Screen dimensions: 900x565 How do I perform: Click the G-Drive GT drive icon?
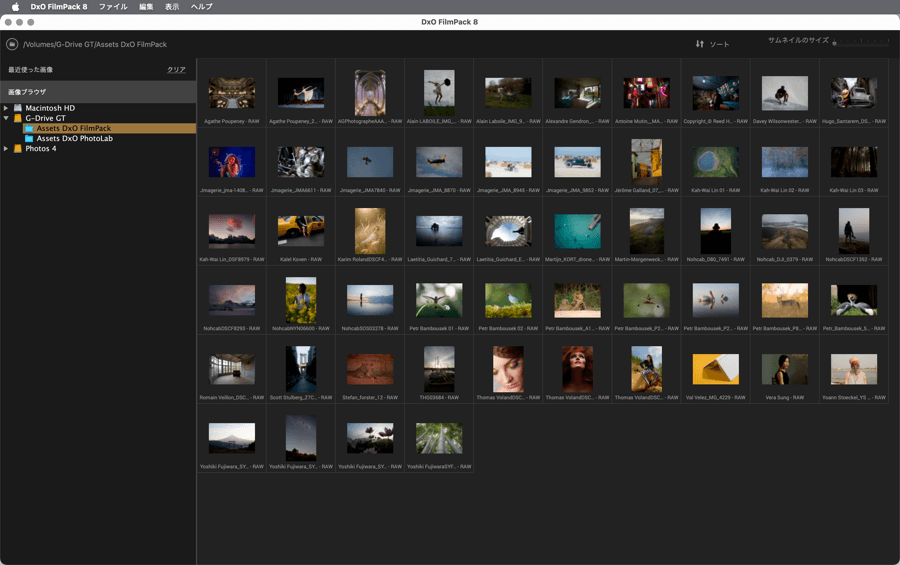coord(18,118)
